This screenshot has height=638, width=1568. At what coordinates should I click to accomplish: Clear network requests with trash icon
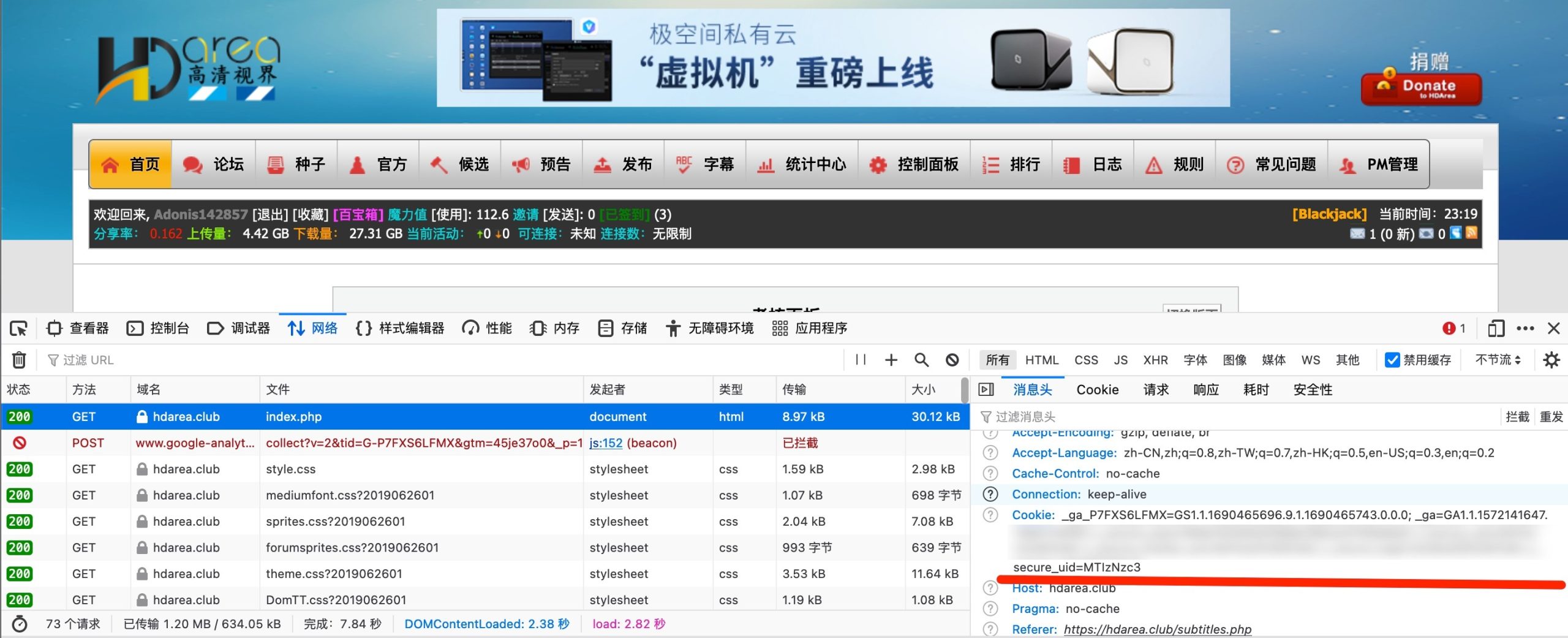[x=19, y=360]
